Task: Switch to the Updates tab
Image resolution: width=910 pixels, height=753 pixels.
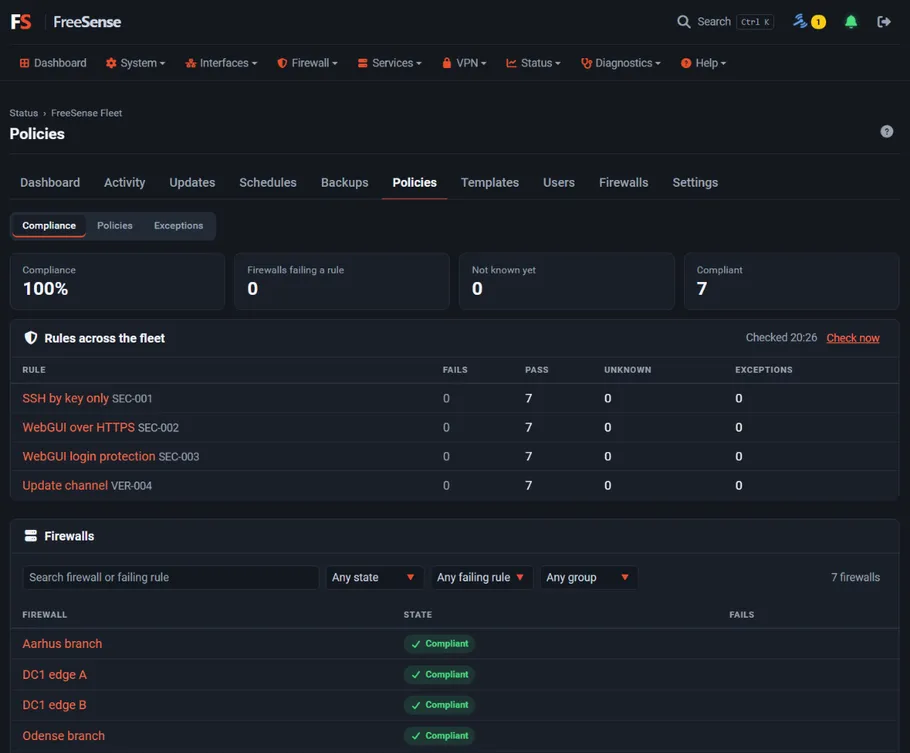Action: (x=192, y=182)
